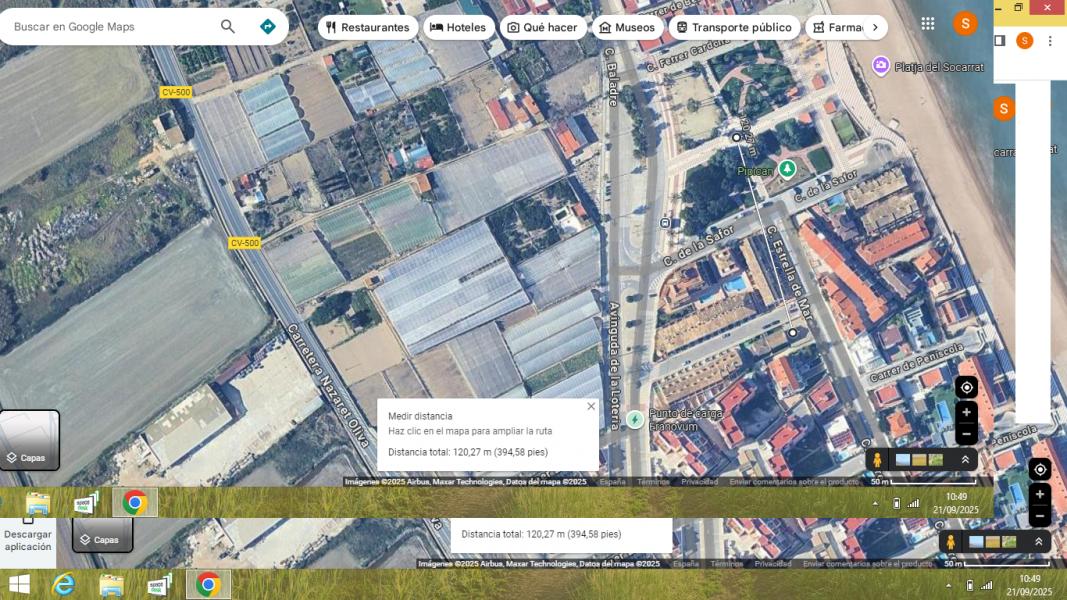Open Google account avatar beside apps grid
Image resolution: width=1067 pixels, height=600 pixels.
964,23
